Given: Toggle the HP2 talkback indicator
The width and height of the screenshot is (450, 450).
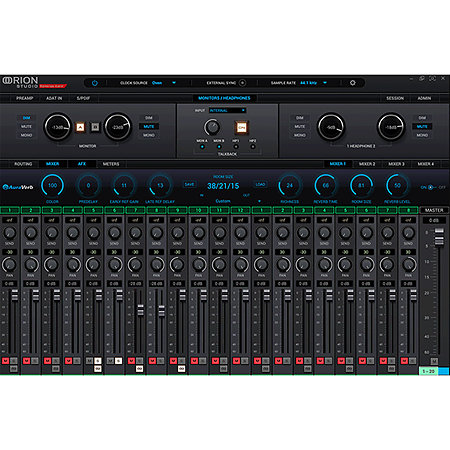Looking at the screenshot, I should 253,147.
